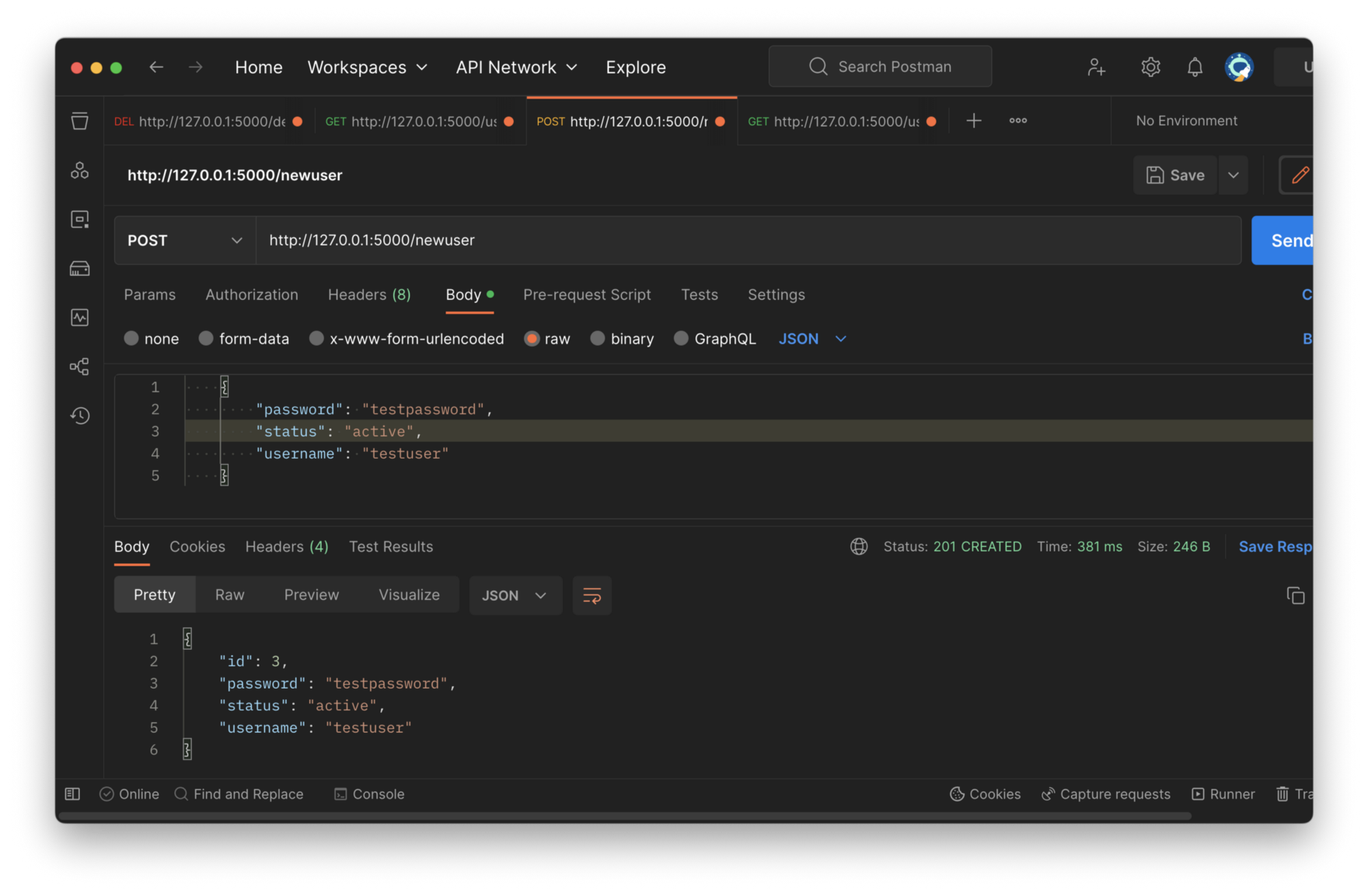Add a new request tab with plus
1368x896 pixels.
coord(973,120)
